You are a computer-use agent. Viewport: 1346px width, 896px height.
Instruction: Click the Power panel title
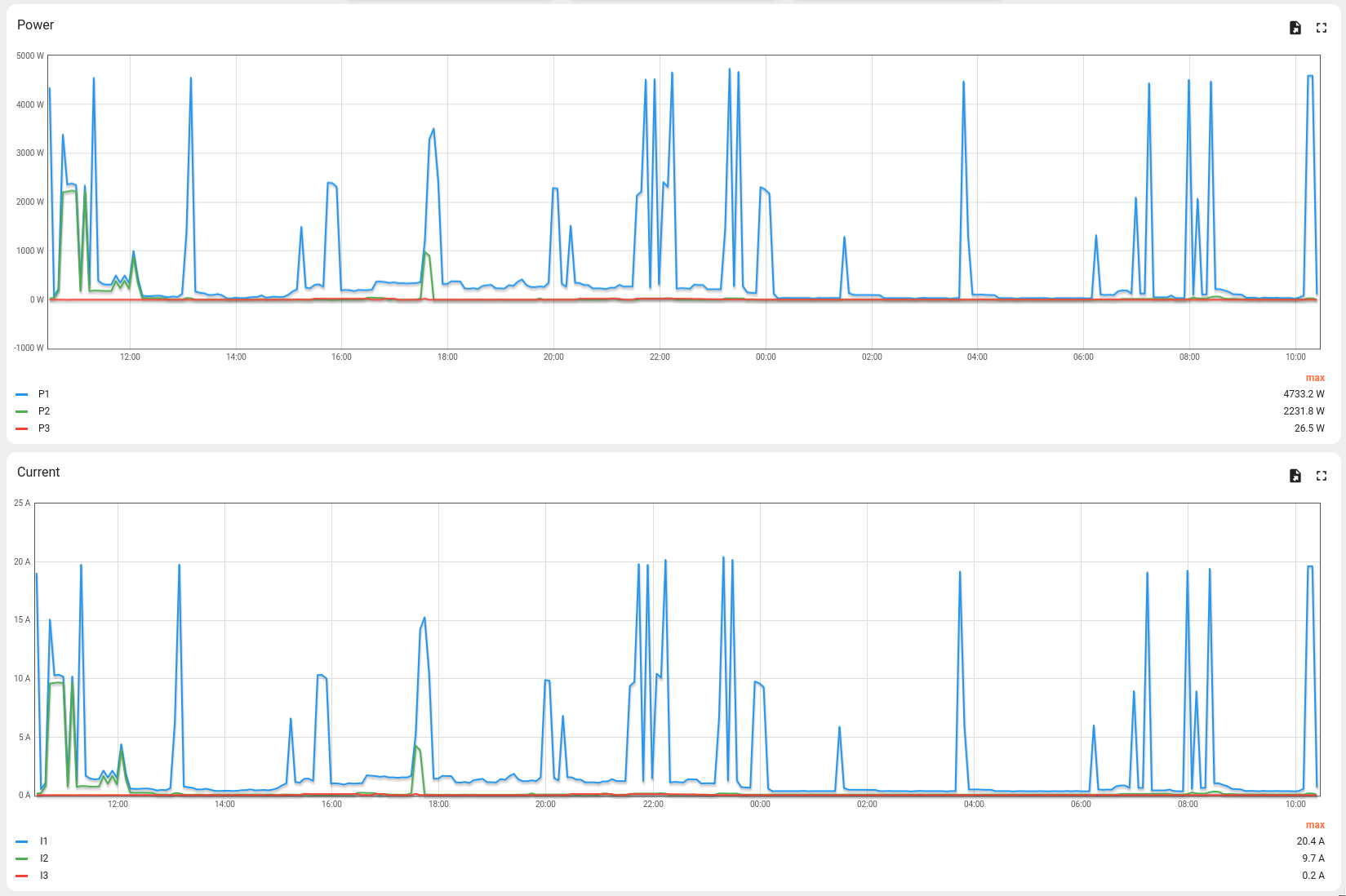[36, 25]
